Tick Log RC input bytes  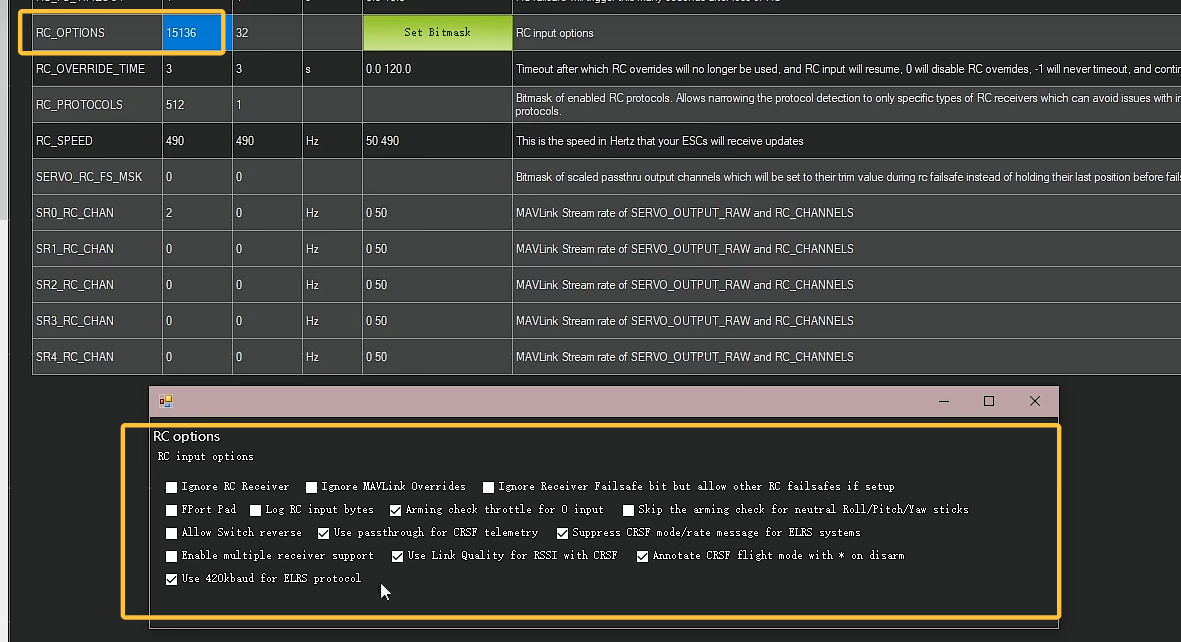tap(256, 511)
